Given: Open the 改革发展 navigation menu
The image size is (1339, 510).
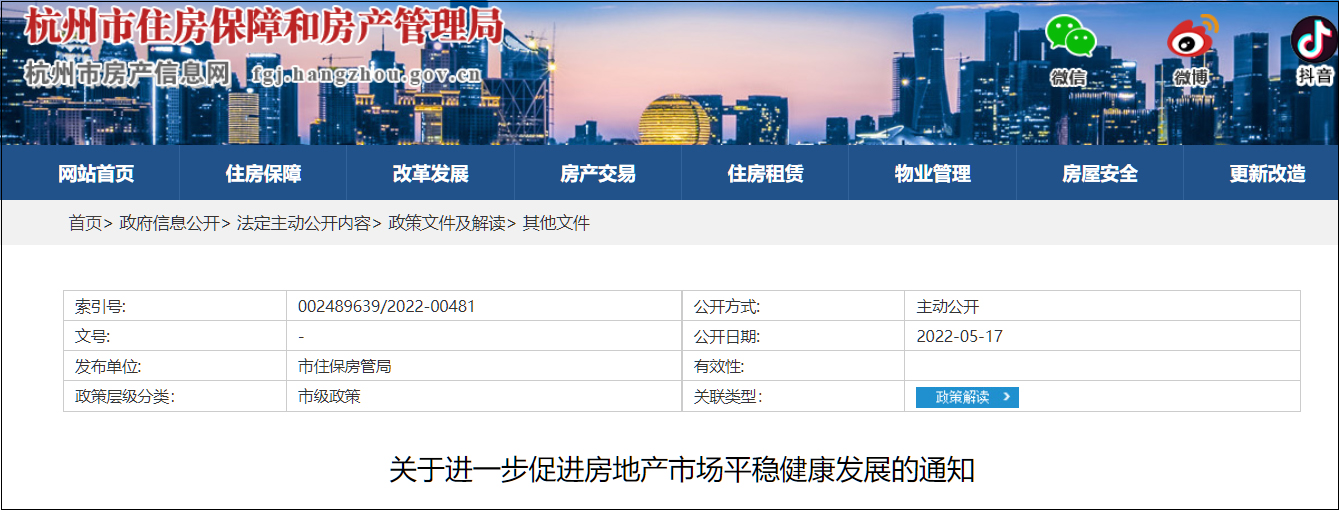Looking at the screenshot, I should tap(430, 173).
